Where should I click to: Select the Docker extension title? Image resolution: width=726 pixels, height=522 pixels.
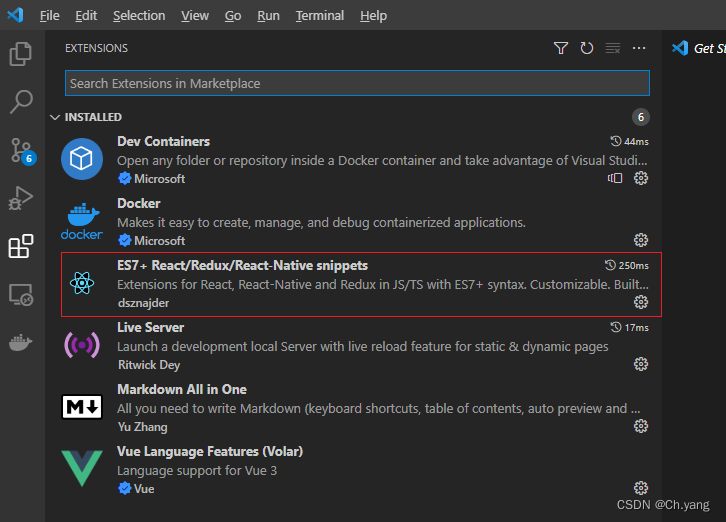tap(139, 203)
